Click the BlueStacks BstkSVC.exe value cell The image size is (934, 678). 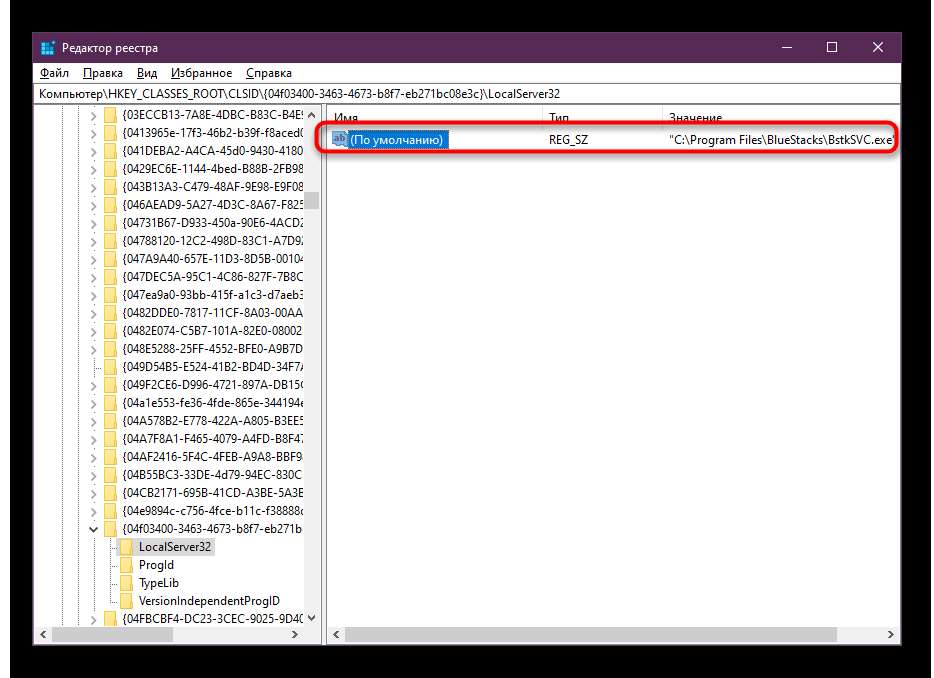[781, 140]
